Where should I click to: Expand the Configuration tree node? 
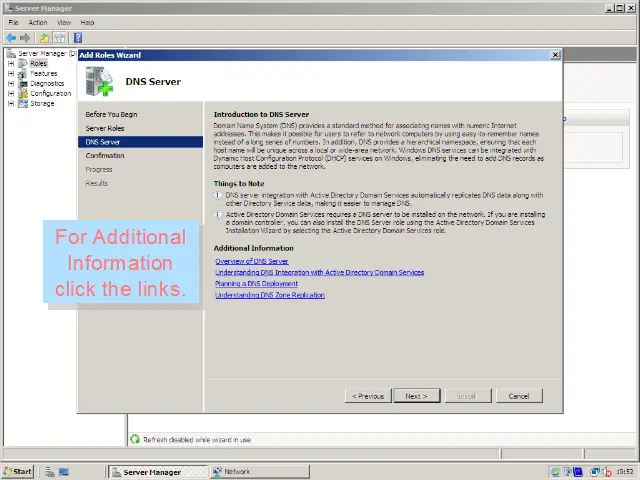coord(11,93)
